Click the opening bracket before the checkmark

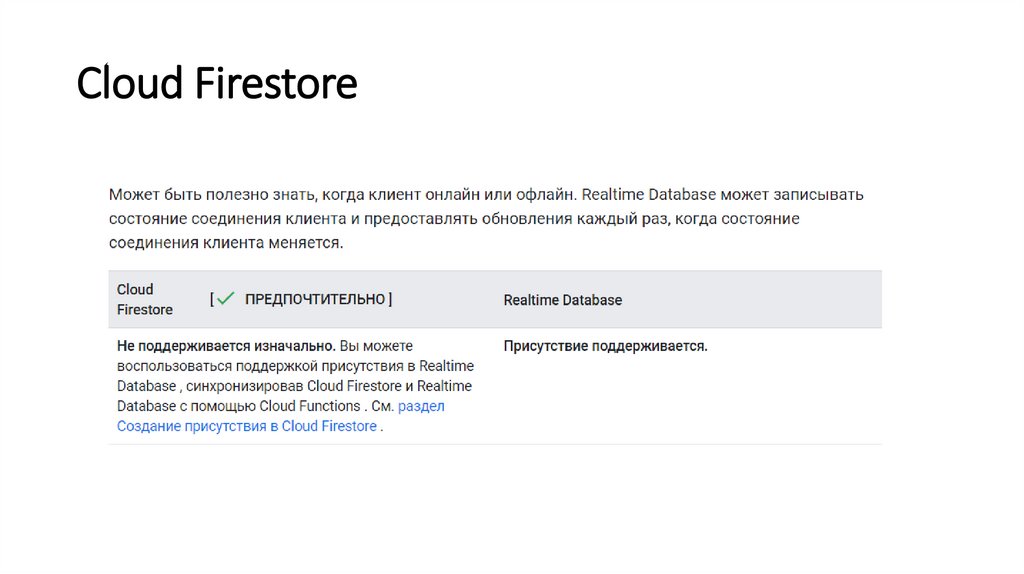pyautogui.click(x=212, y=299)
